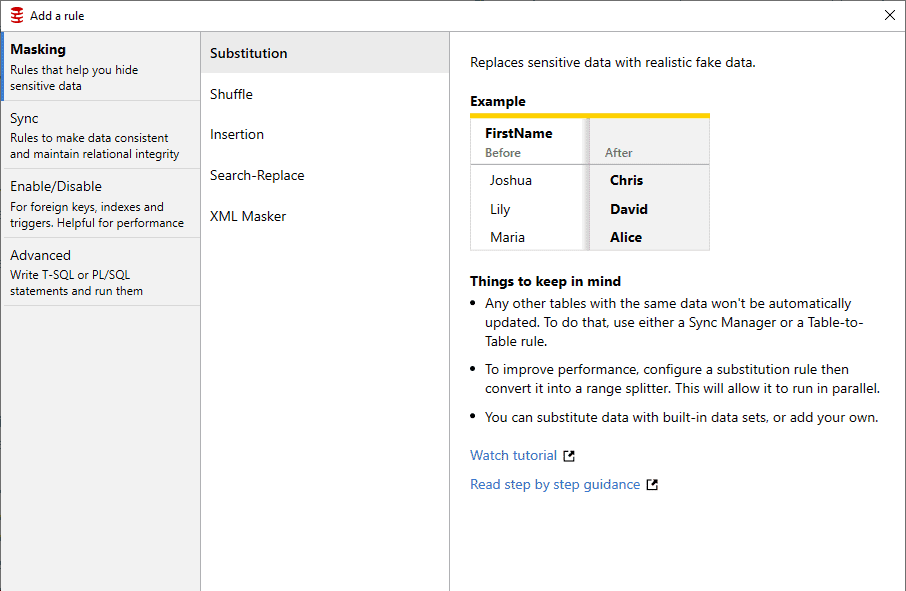Click external link icon beside Watch tutorial
Viewport: 906px width, 591px height.
(x=569, y=456)
